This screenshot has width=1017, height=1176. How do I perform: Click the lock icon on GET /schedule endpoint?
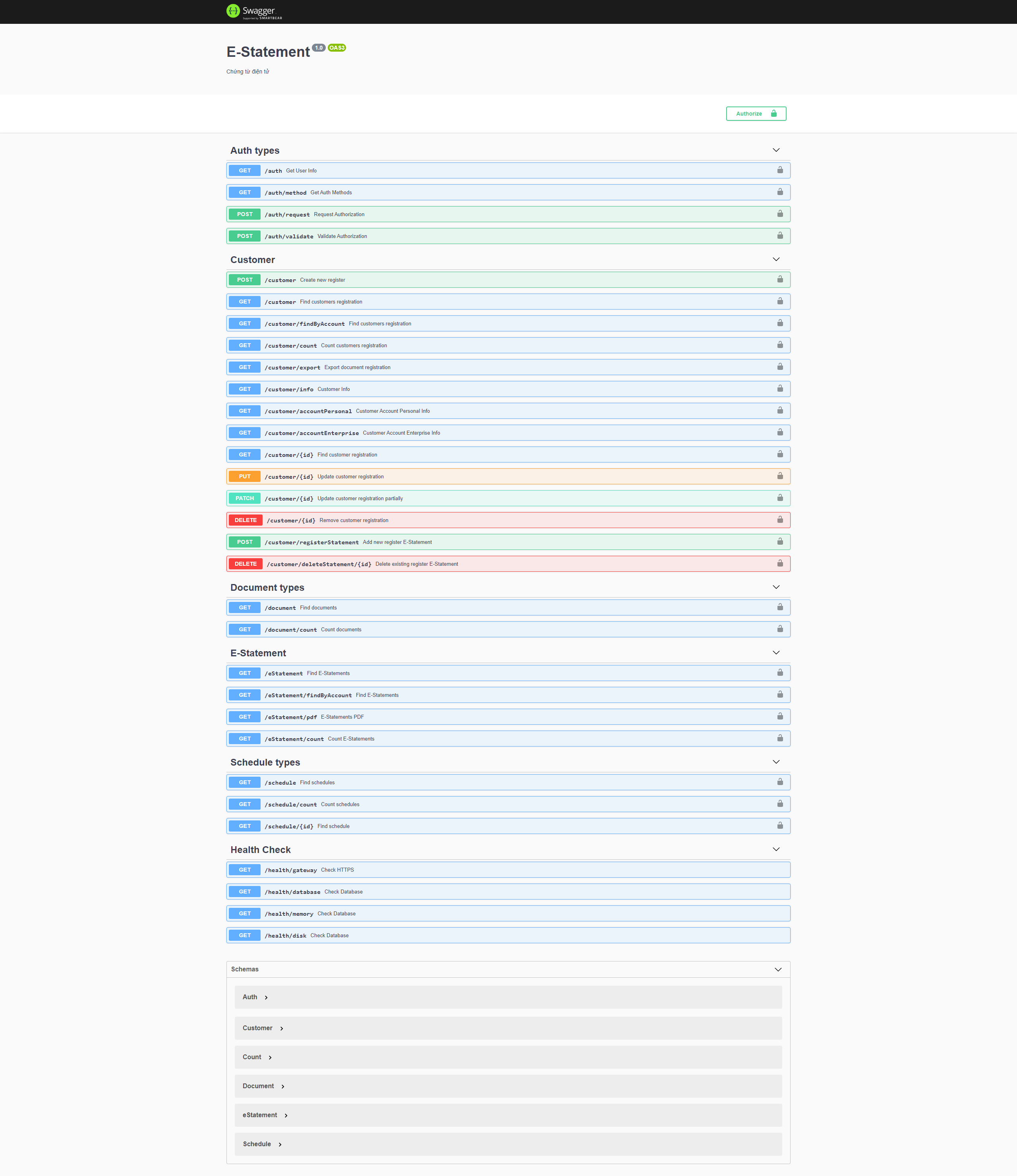tap(781, 781)
